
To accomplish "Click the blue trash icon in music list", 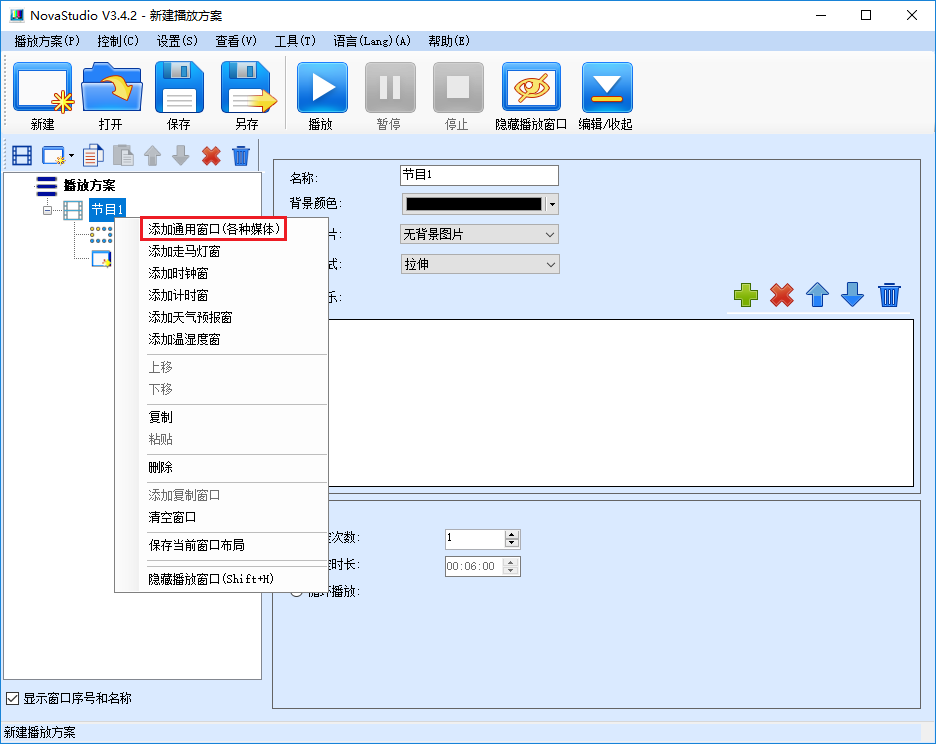I will click(x=890, y=295).
